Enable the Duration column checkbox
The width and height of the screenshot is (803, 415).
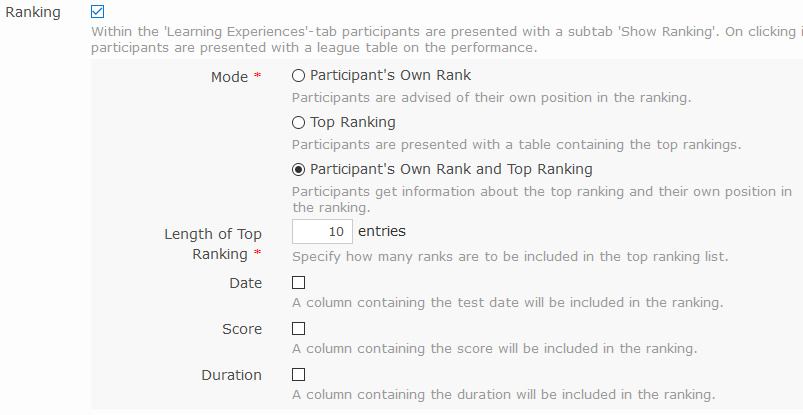pyautogui.click(x=298, y=375)
